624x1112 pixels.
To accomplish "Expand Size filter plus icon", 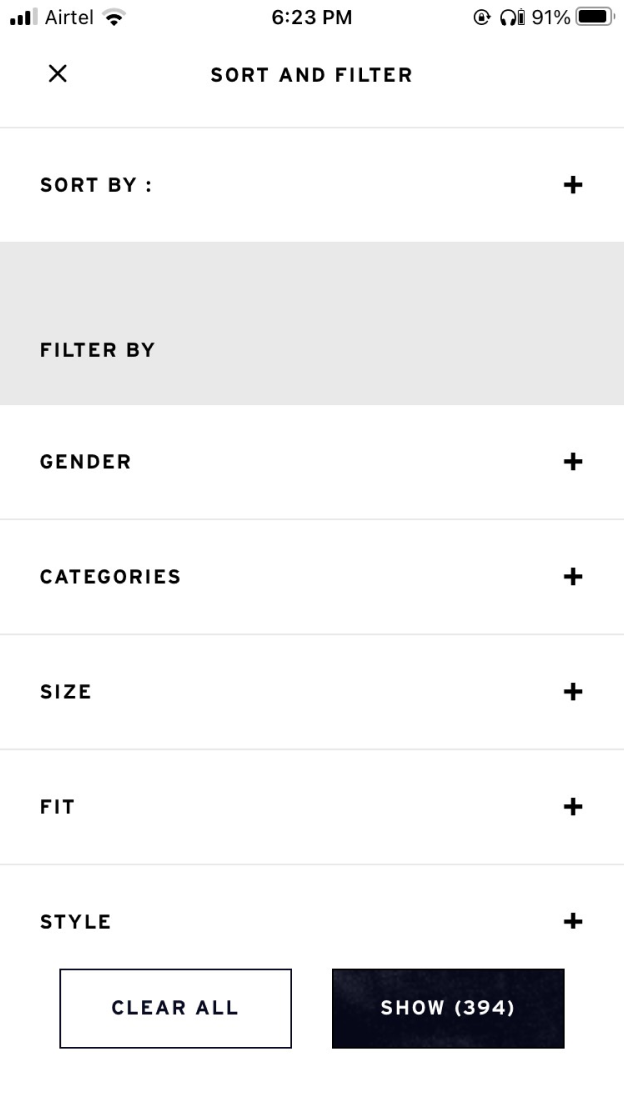I will 573,691.
